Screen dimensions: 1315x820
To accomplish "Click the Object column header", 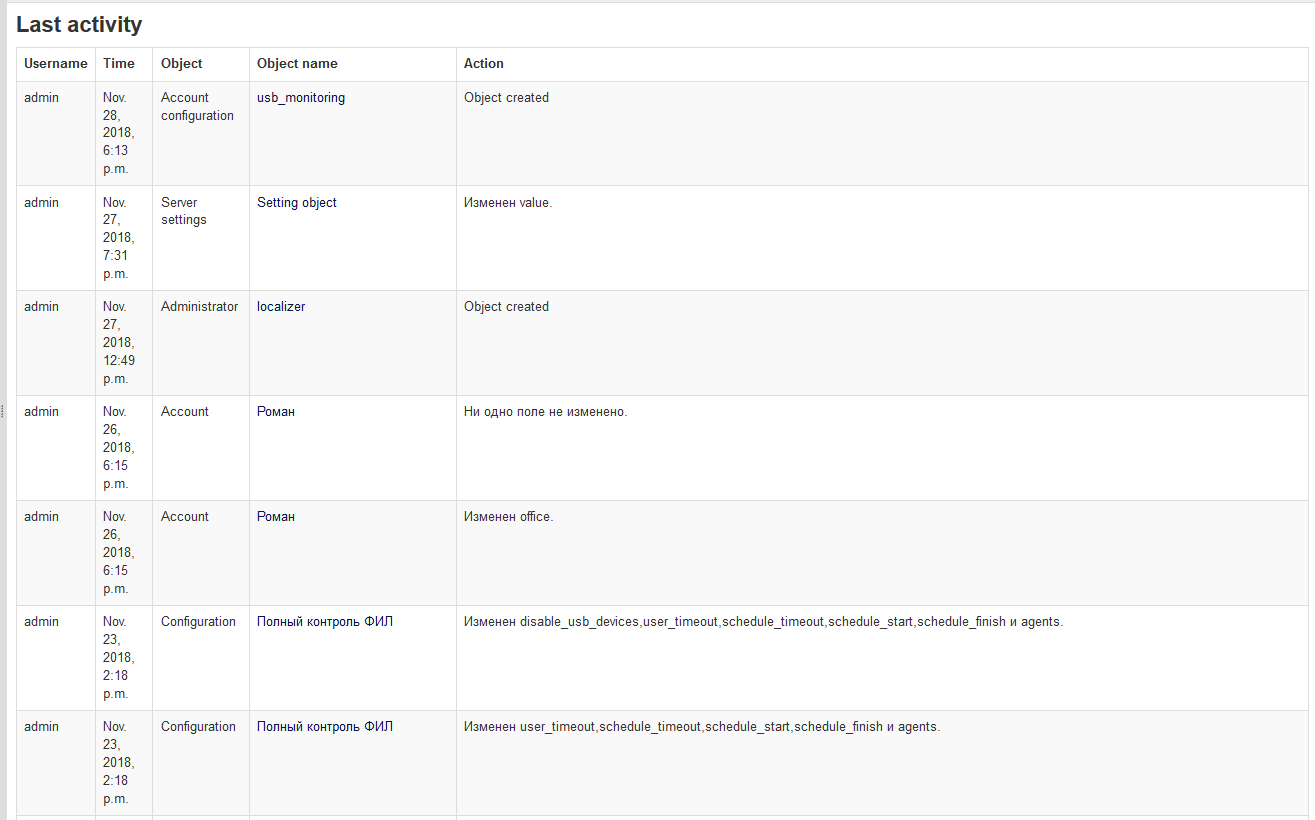I will pos(181,64).
